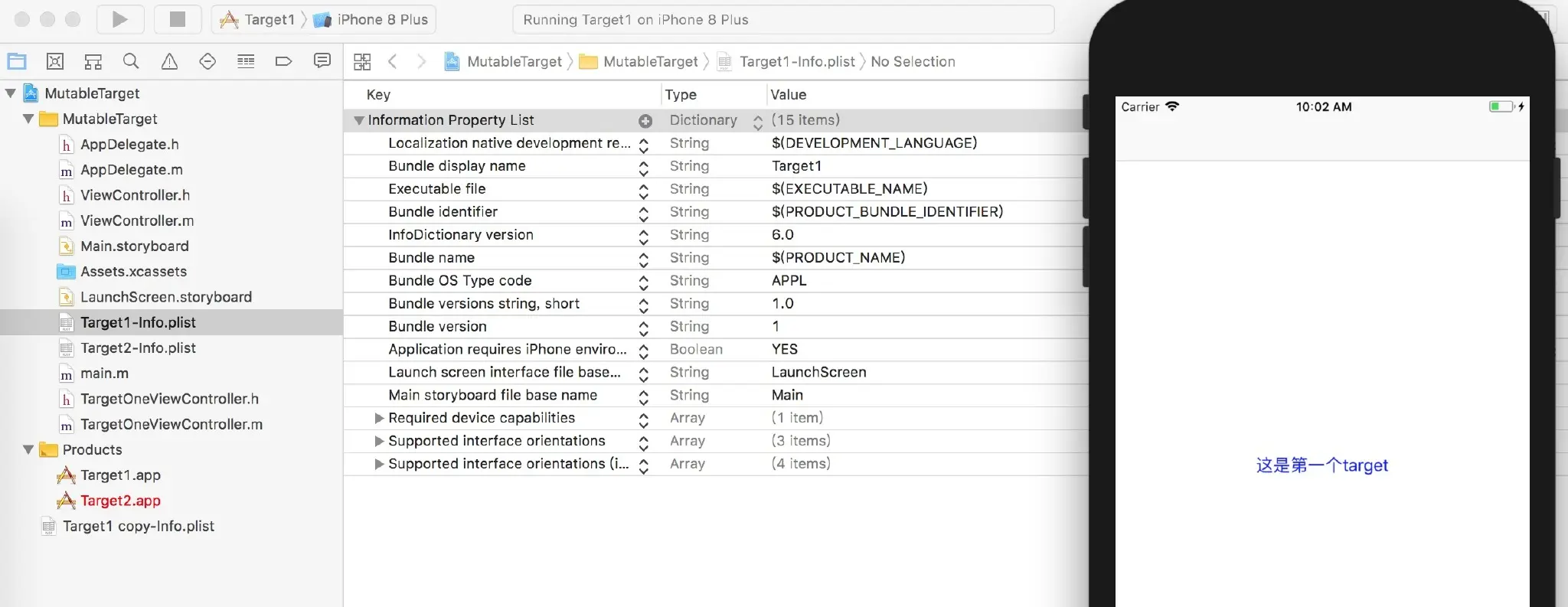Go back with the left chevron
The width and height of the screenshot is (1568, 607).
click(393, 61)
